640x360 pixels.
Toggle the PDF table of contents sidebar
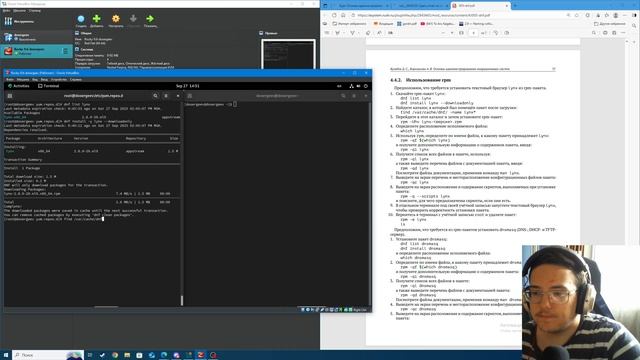tap(327, 33)
